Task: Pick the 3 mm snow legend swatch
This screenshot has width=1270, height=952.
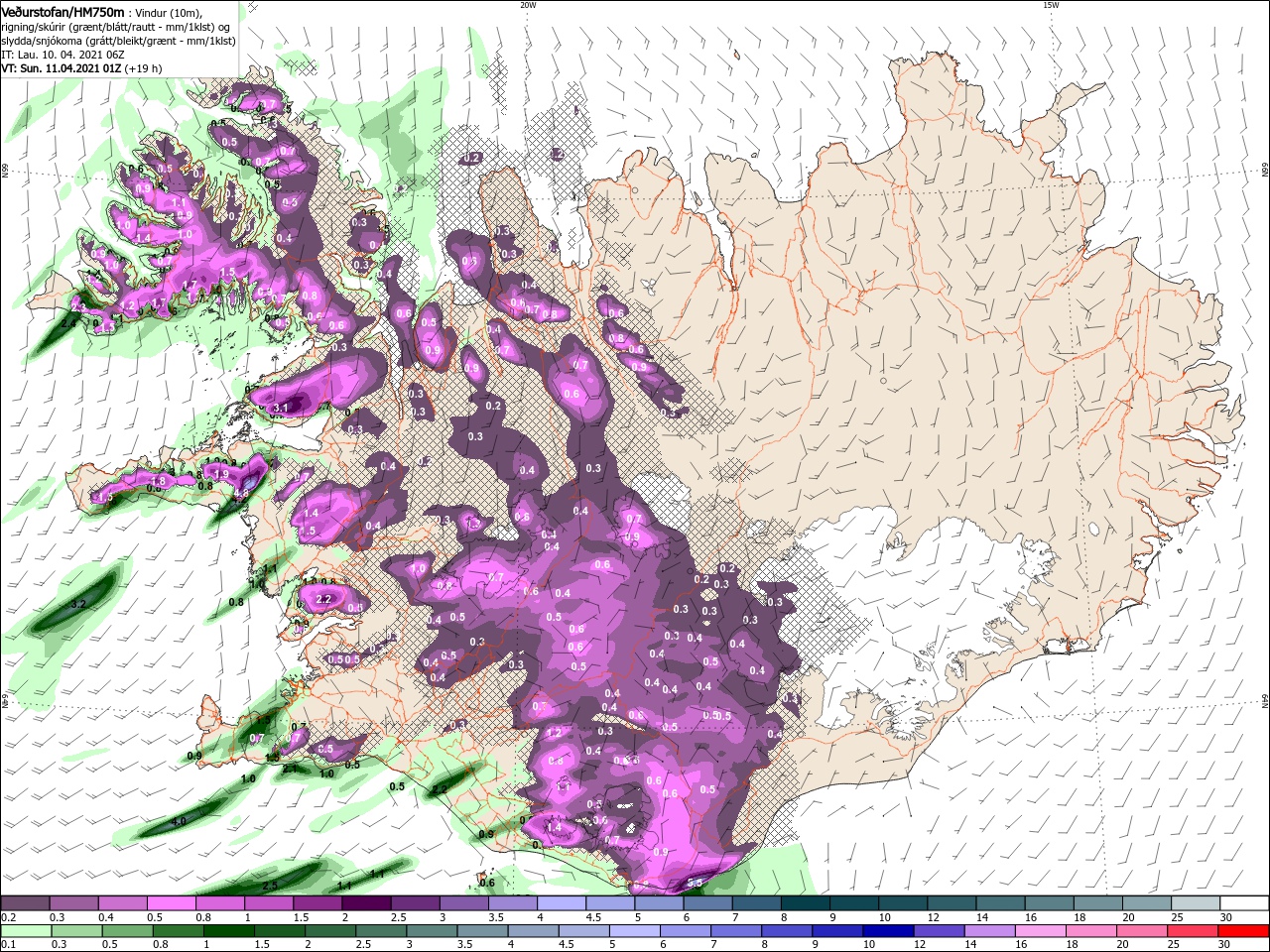Action: coord(463,903)
